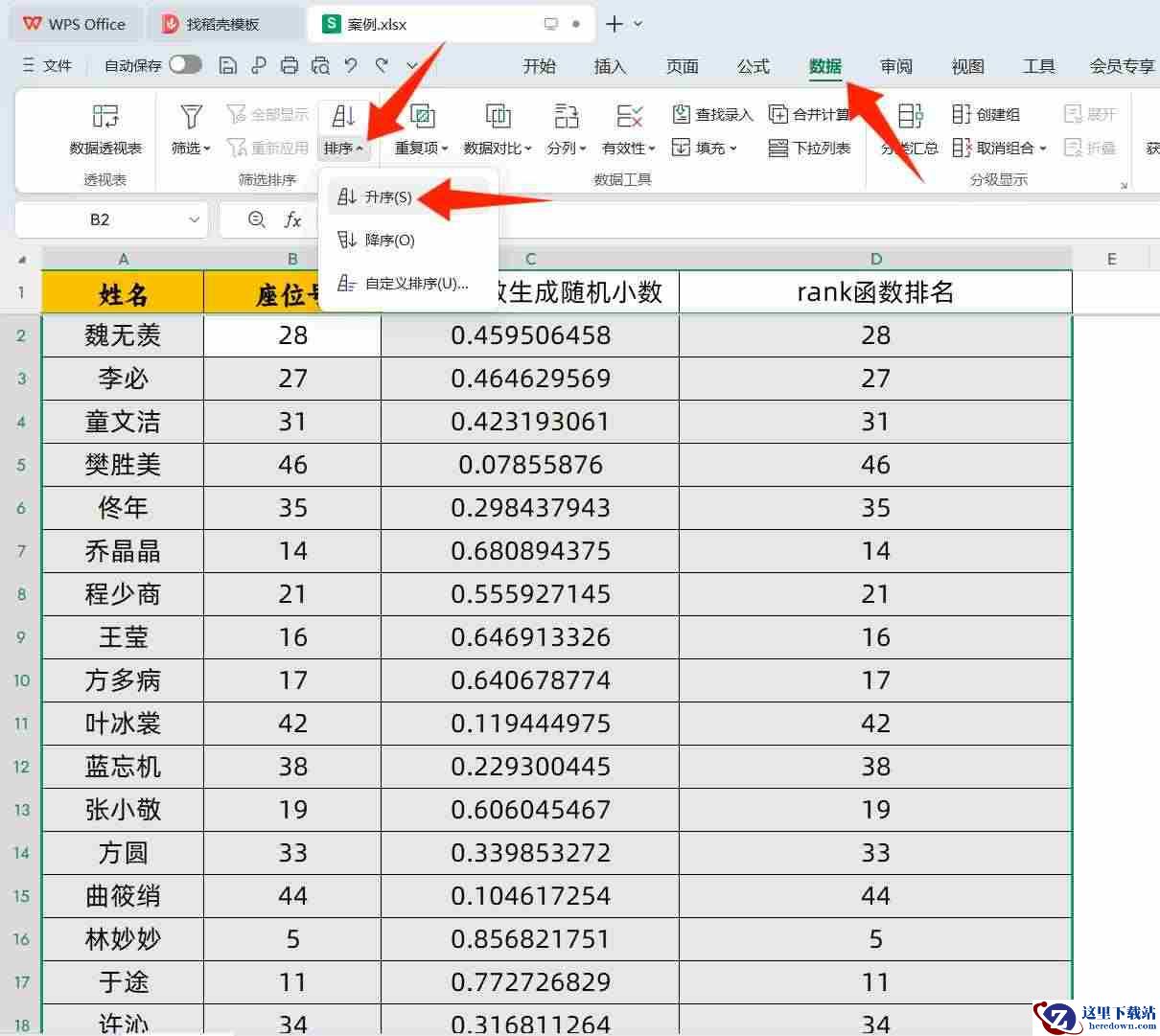Click the Dropdown List (下拉列表) button
The width and height of the screenshot is (1160, 1036).
810,148
